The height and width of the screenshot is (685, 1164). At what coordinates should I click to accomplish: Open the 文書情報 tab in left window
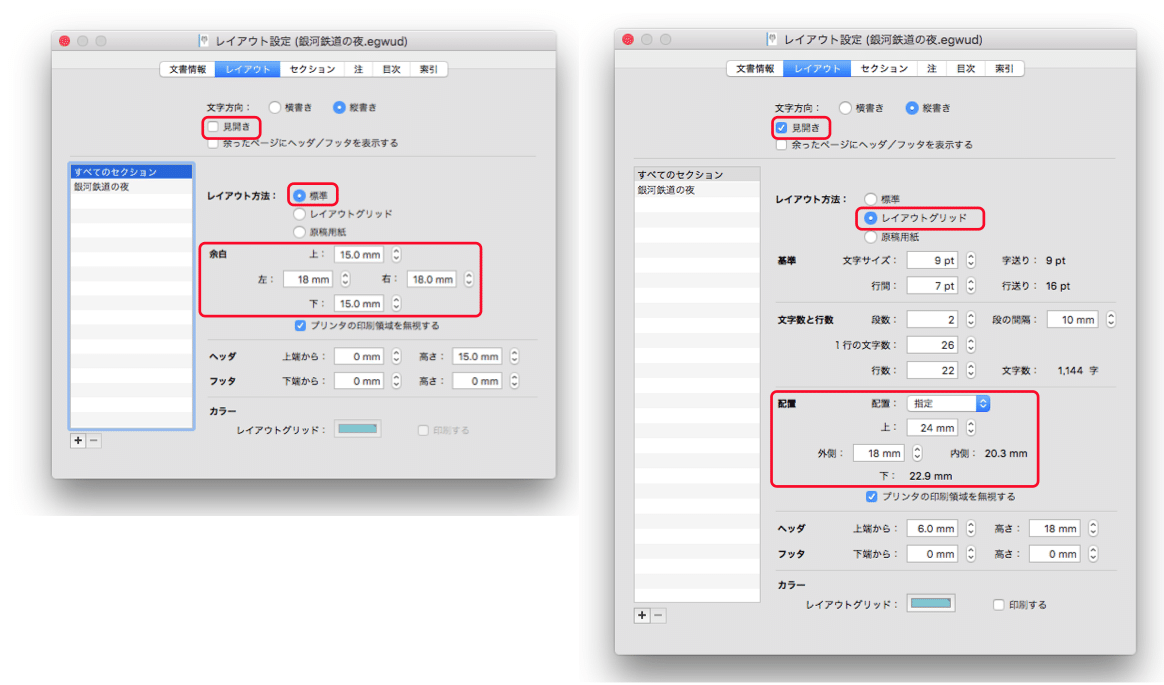187,69
